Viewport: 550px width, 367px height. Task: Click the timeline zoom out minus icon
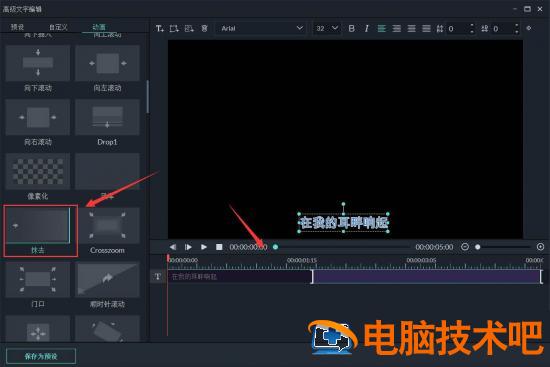click(x=465, y=247)
